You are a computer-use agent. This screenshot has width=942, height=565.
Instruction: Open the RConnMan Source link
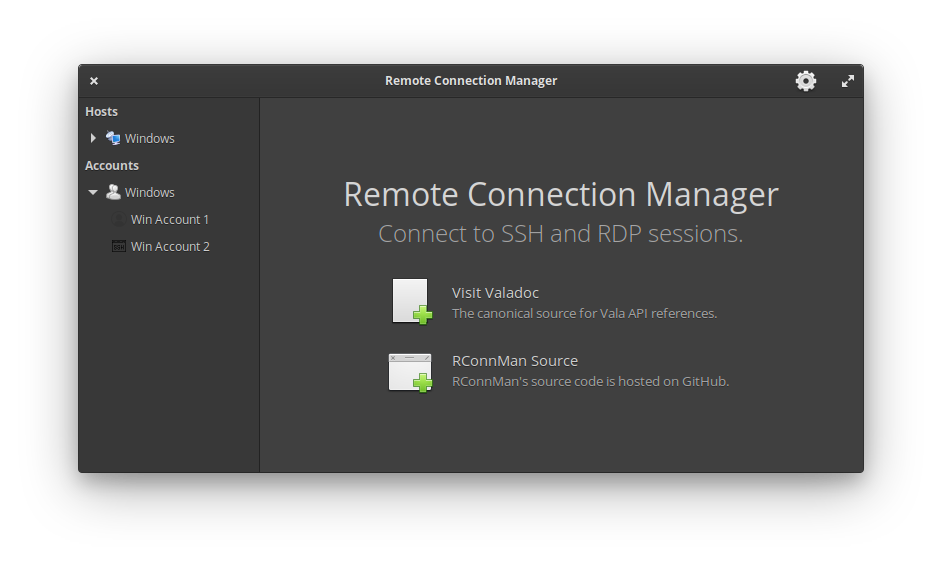coord(515,361)
